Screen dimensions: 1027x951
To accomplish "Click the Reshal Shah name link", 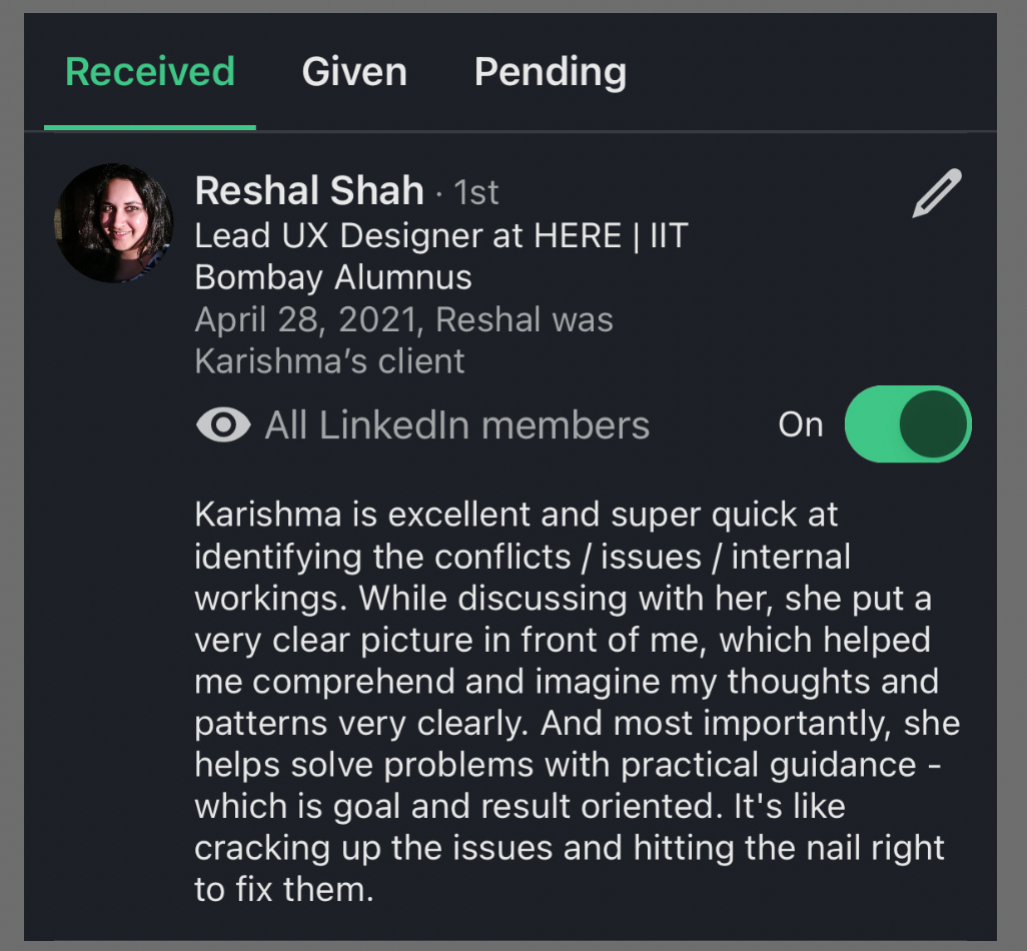I will 310,190.
